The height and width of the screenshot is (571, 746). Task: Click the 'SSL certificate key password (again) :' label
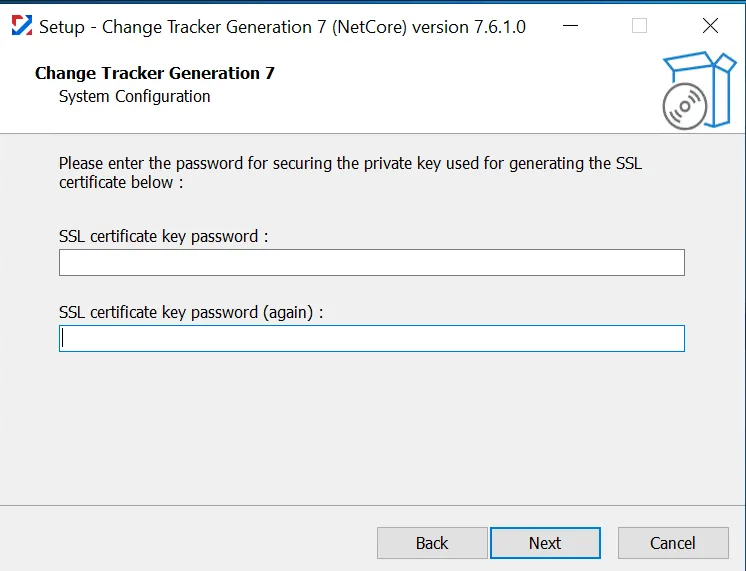coord(191,313)
